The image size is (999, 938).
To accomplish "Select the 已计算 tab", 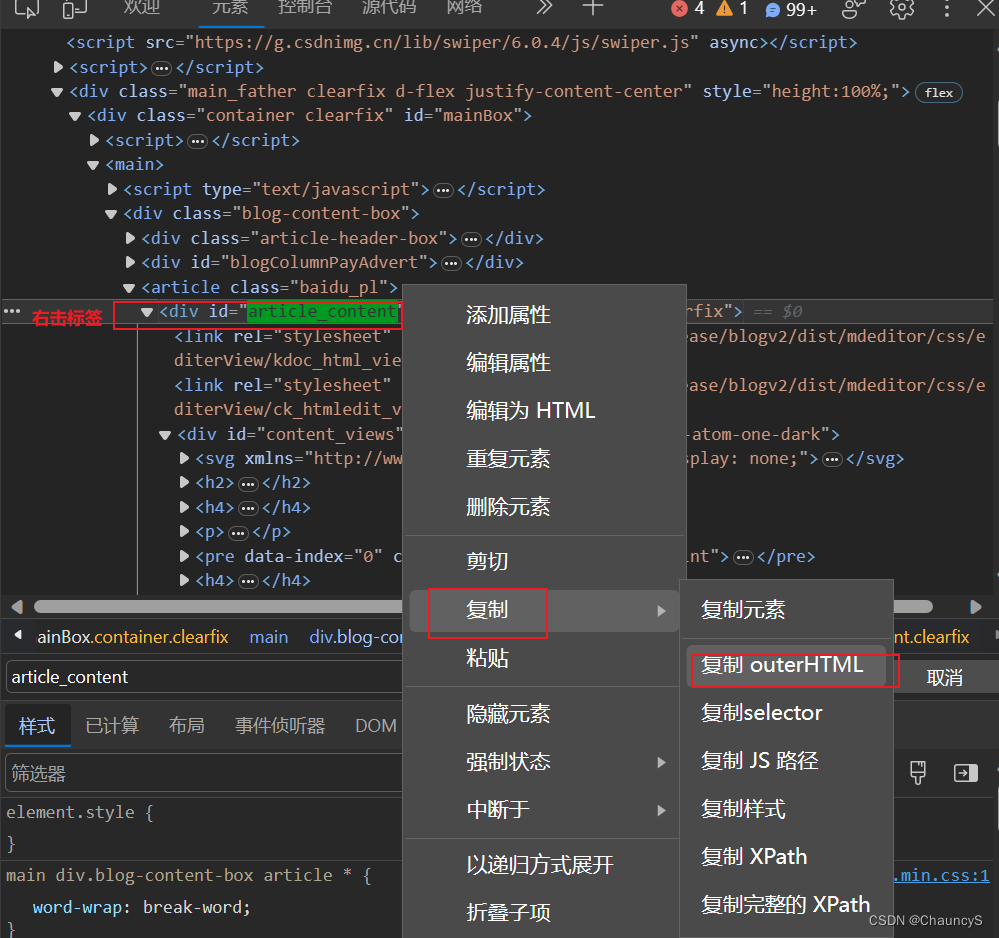I will 112,726.
